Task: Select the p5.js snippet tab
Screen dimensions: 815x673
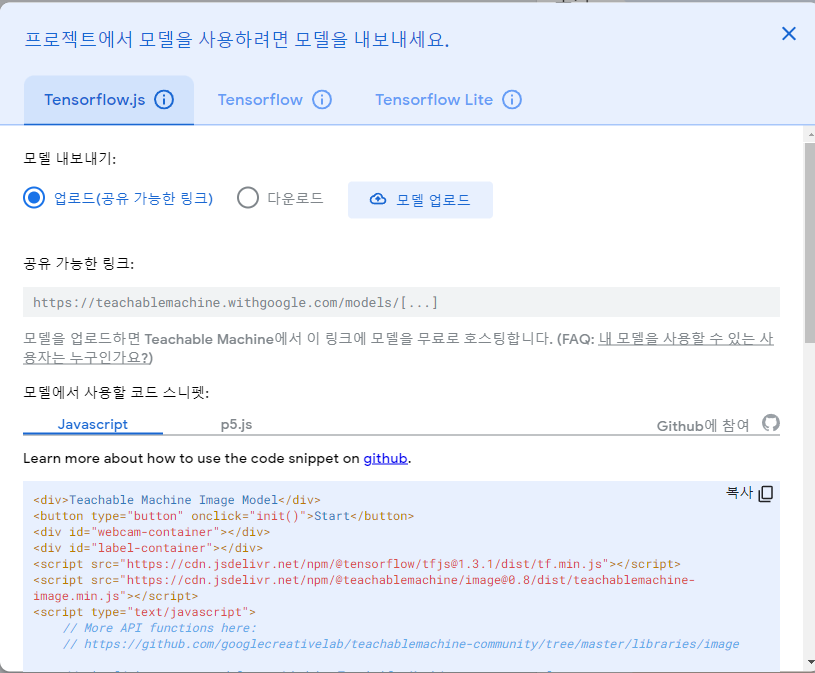Action: coord(236,424)
